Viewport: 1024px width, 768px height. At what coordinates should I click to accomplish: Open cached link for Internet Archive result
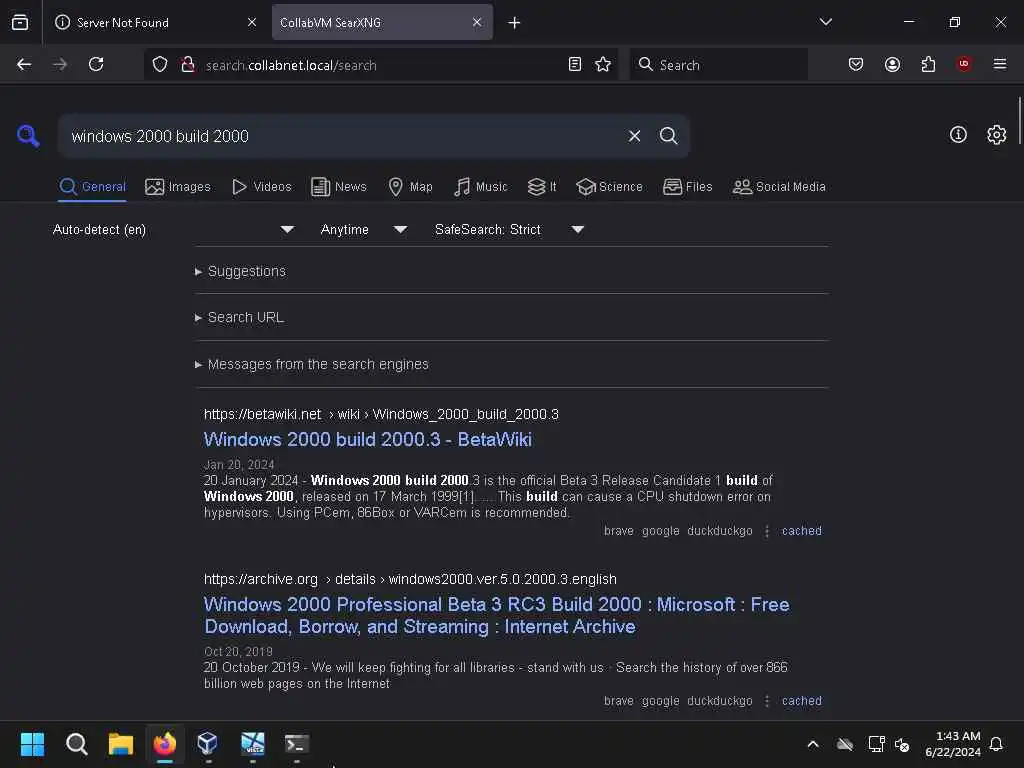801,701
